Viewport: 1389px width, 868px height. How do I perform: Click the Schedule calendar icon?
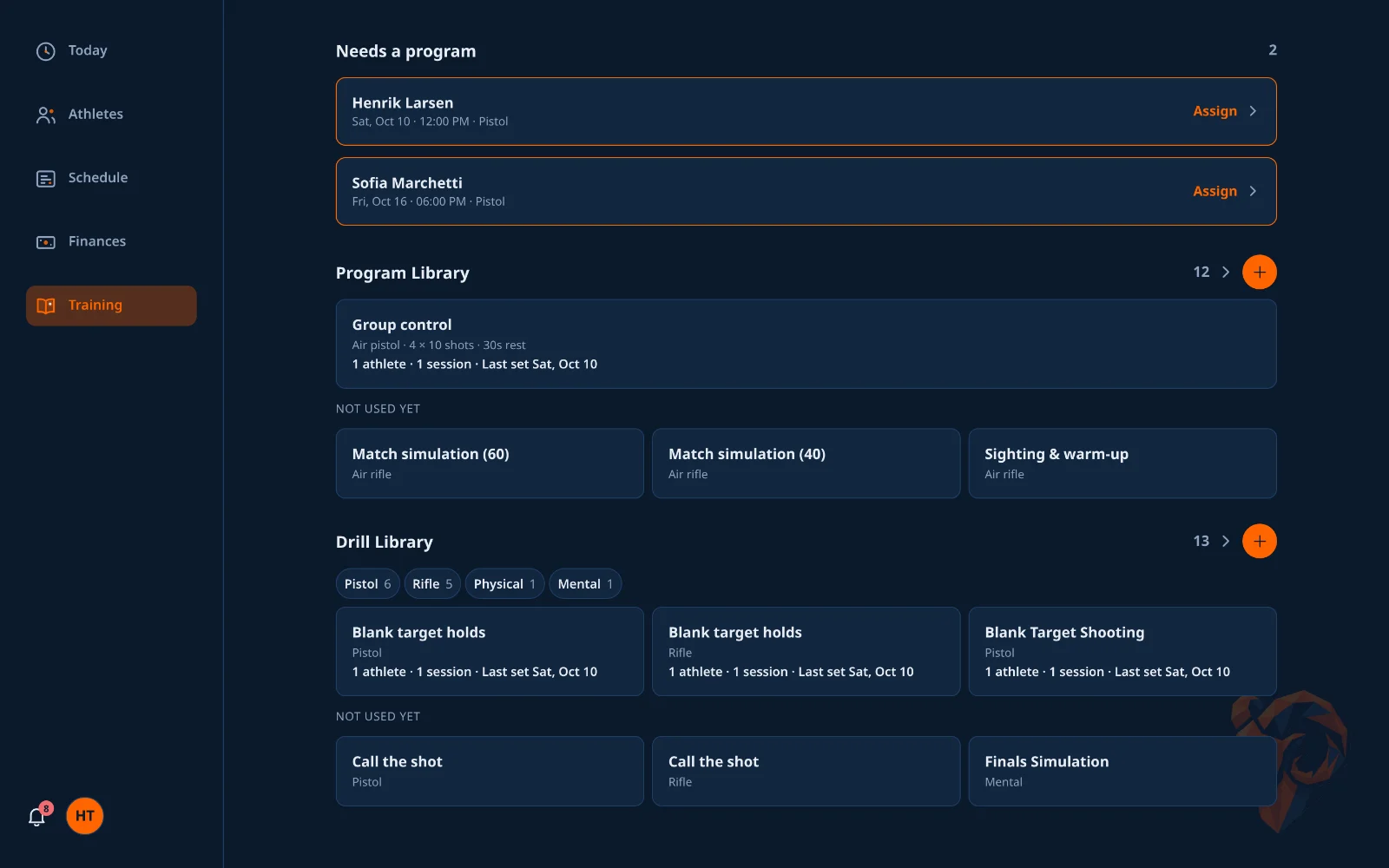click(x=46, y=178)
